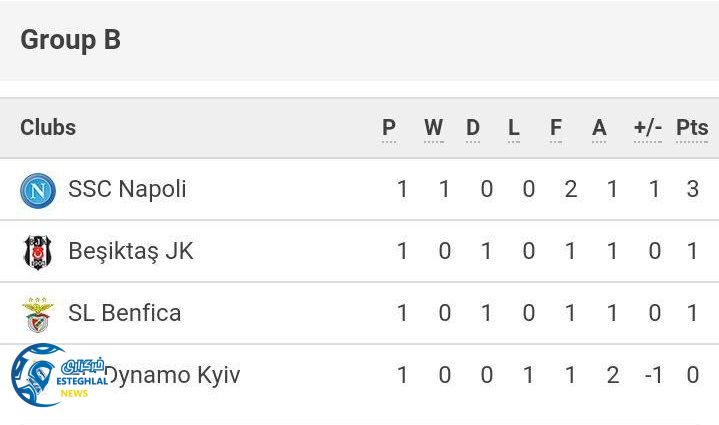Open the Beşiktaş JK club link
The height and width of the screenshot is (425, 719).
tap(131, 251)
